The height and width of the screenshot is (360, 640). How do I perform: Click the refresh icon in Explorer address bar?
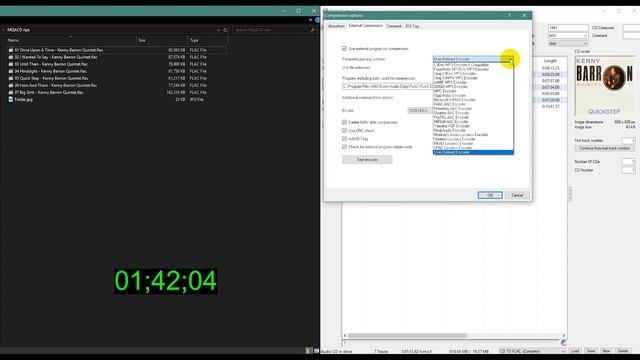(225, 30)
